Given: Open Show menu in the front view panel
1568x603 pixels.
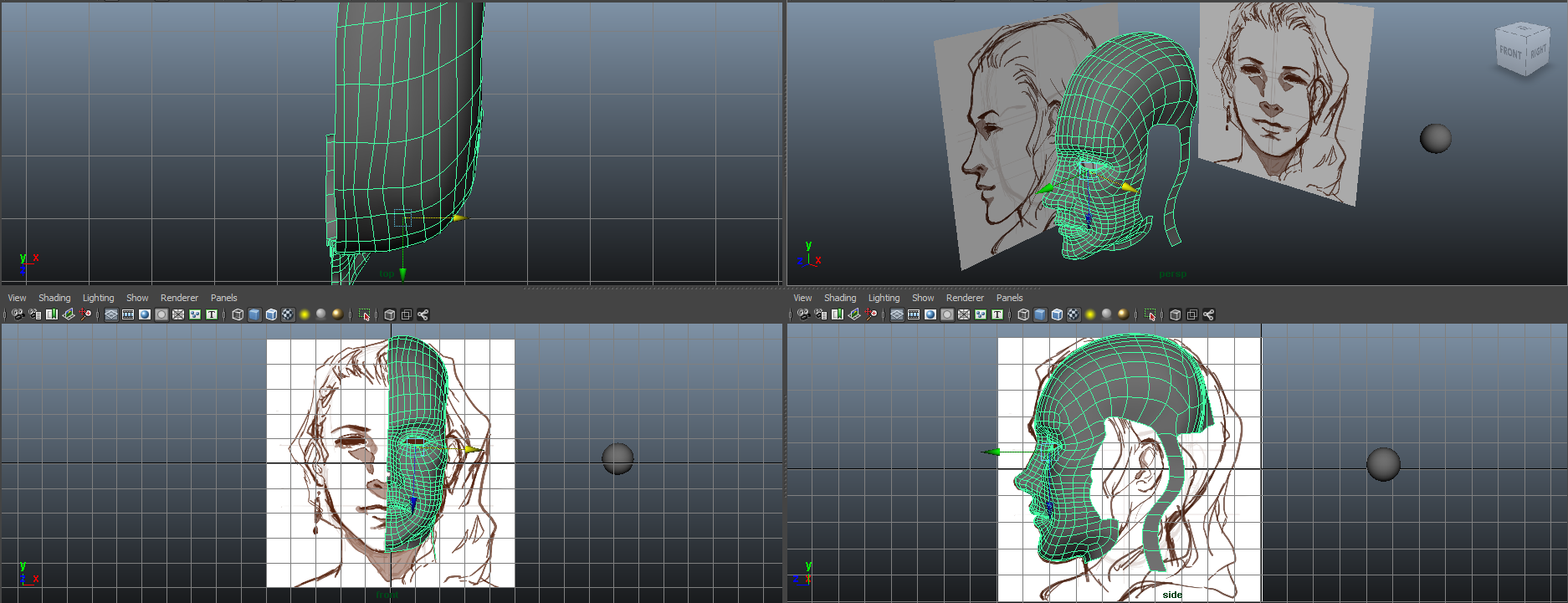Looking at the screenshot, I should 137,298.
